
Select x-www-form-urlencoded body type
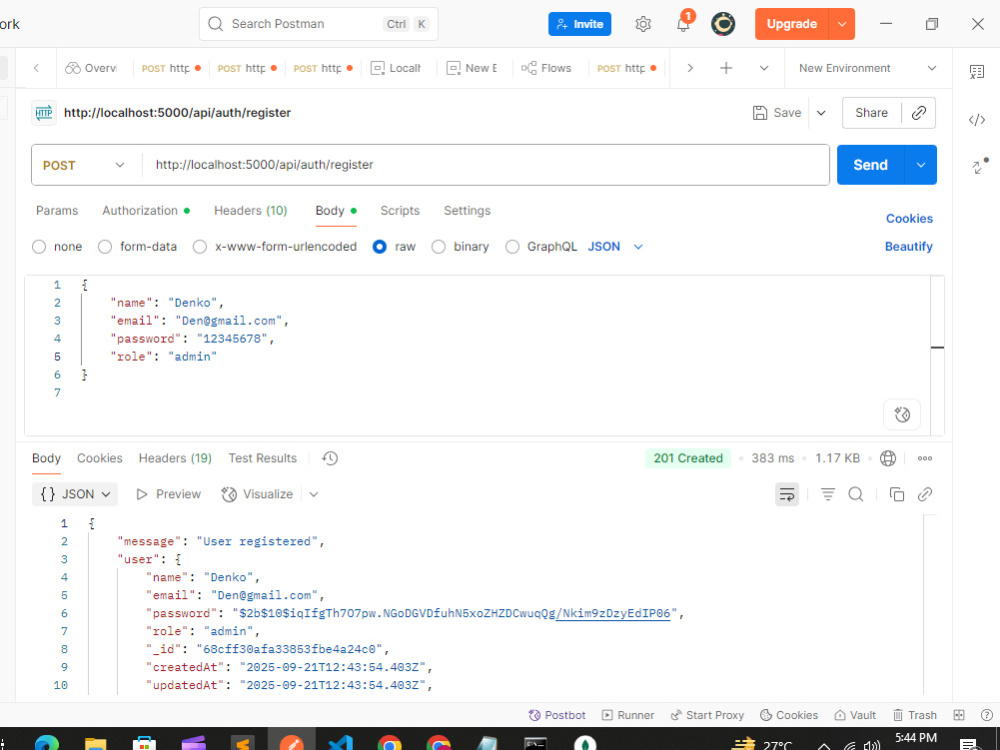(x=200, y=247)
